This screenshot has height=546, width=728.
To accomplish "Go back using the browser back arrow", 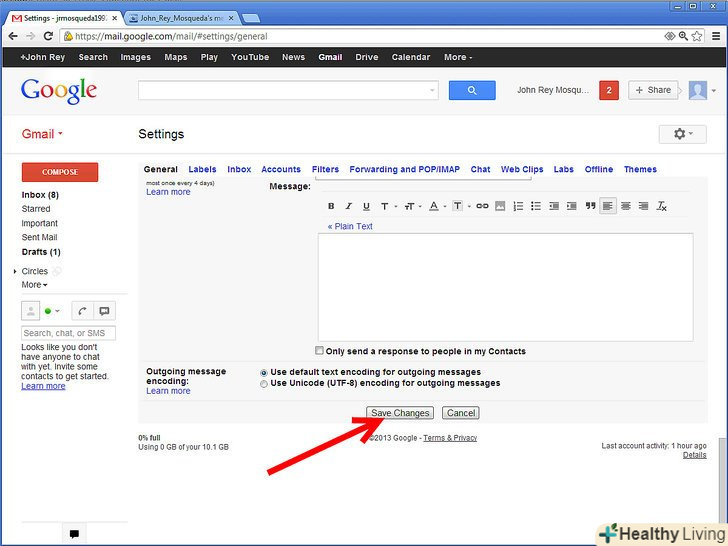I will click(x=13, y=36).
